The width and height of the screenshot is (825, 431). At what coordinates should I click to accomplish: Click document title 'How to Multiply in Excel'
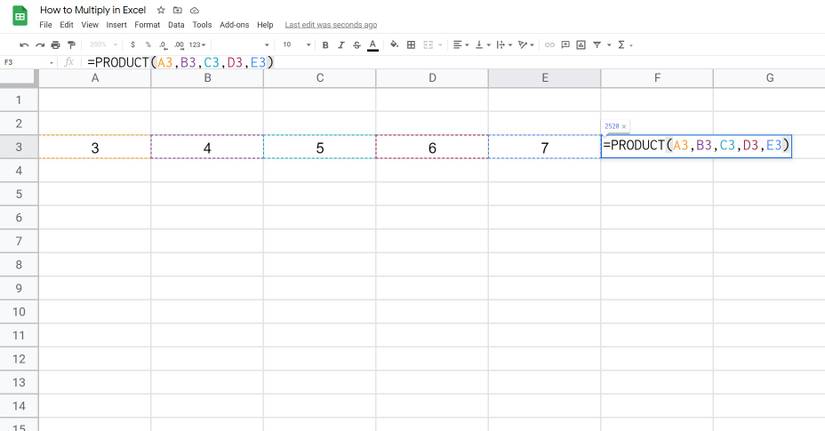click(x=93, y=10)
